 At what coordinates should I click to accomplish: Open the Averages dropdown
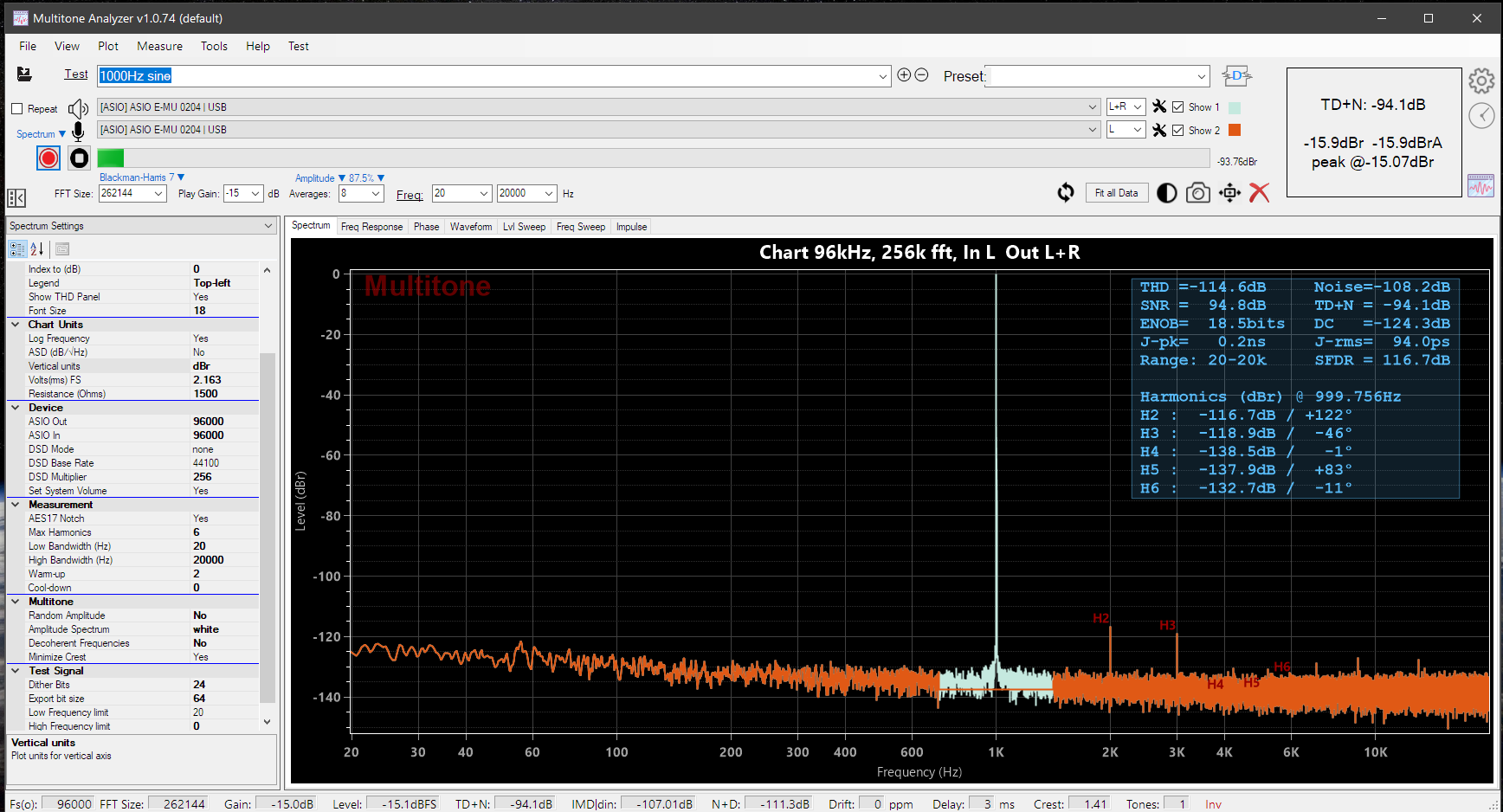[x=377, y=193]
